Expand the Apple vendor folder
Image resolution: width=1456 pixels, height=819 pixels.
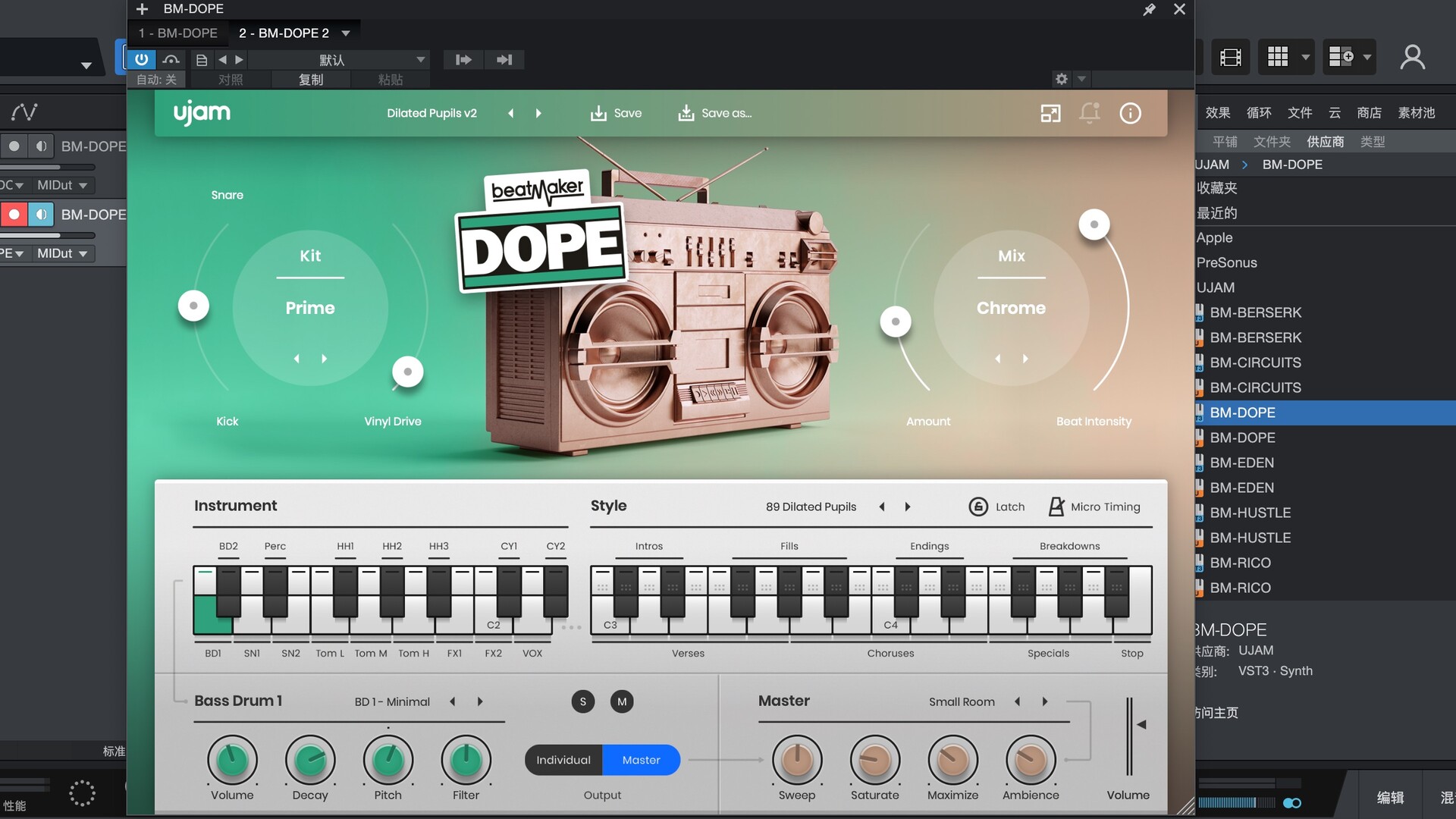click(x=1326, y=237)
